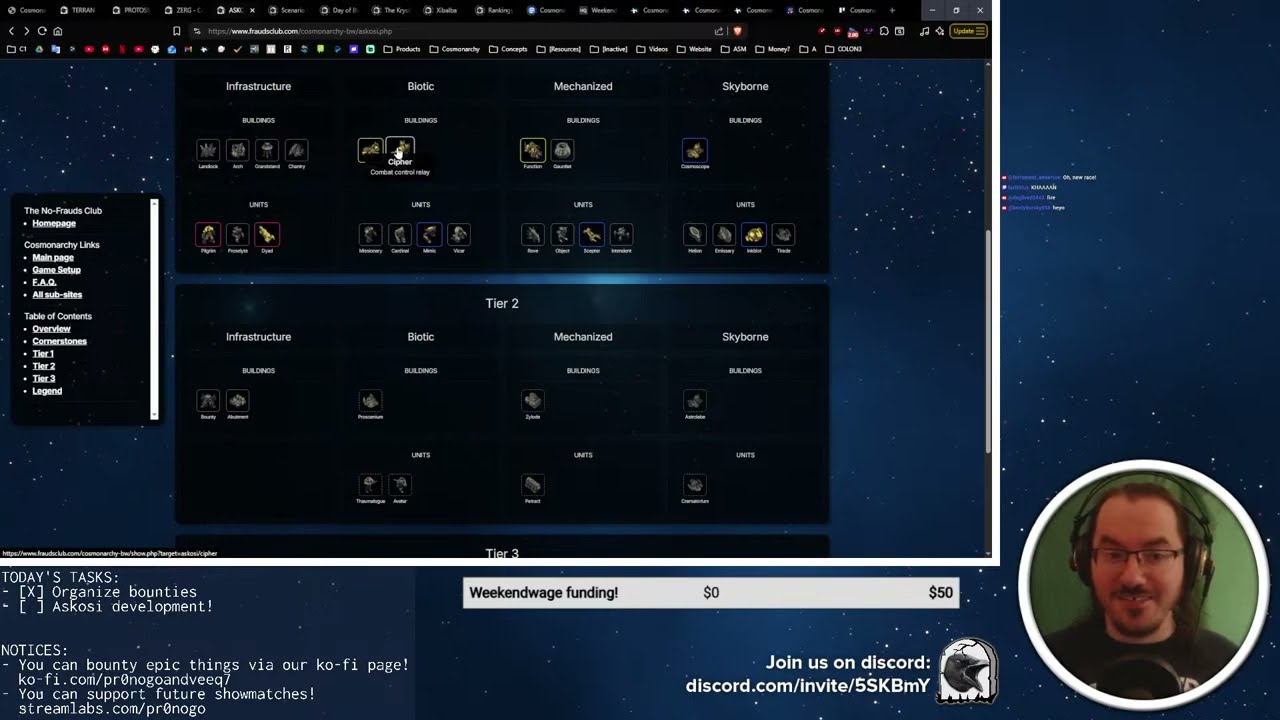Screen dimensions: 1280x720
Task: Open the Crematorium unit icon
Action: point(695,485)
